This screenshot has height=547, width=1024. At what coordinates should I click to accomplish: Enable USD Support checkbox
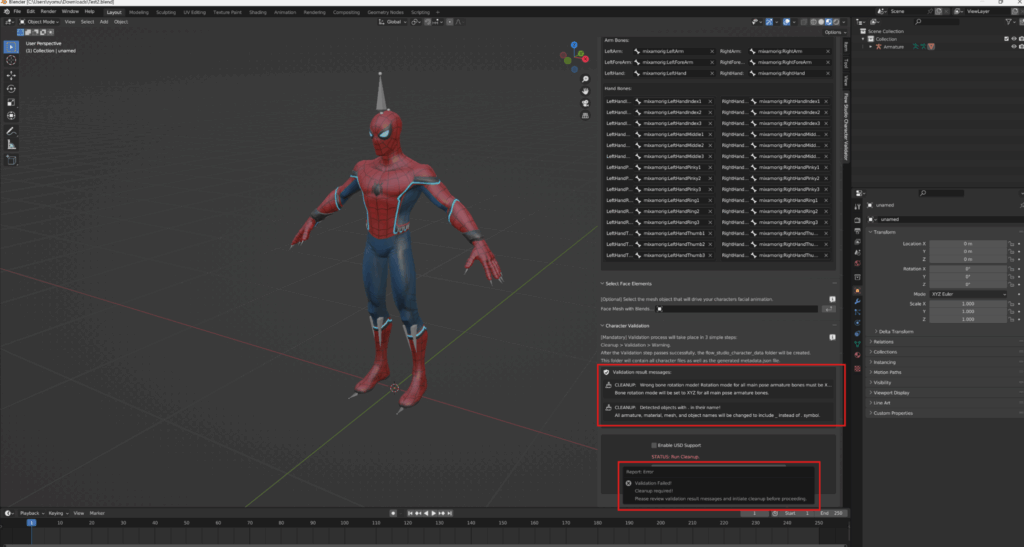(654, 444)
